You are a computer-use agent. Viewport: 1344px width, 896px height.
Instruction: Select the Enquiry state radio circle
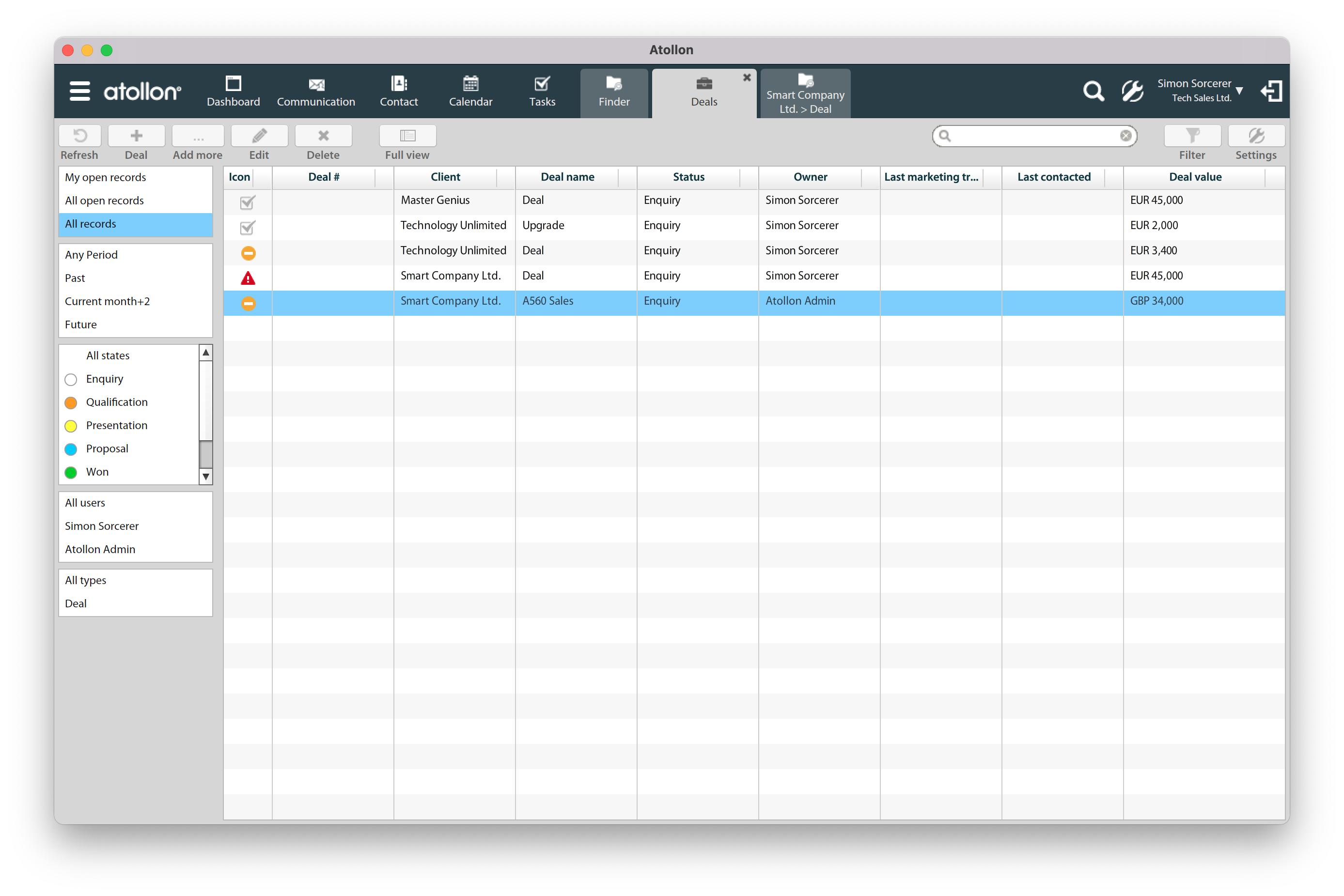click(71, 379)
